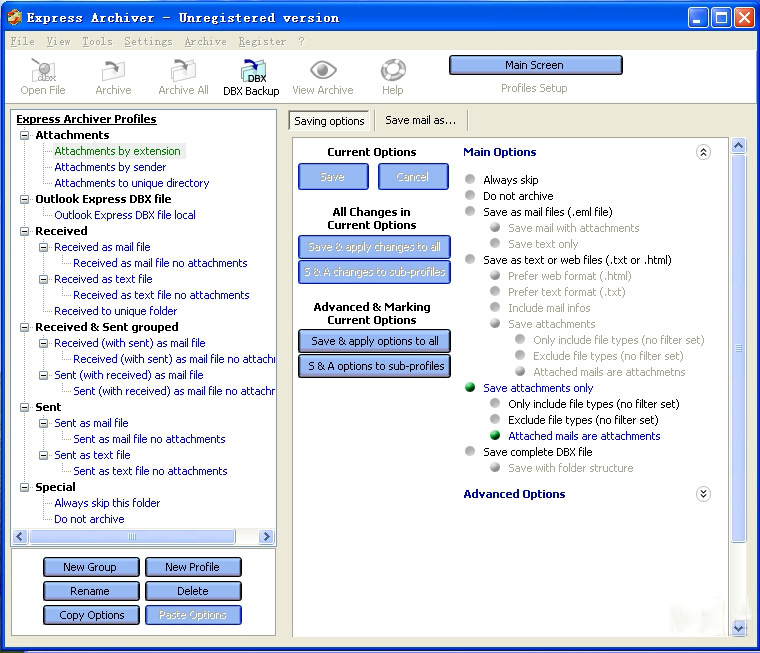Select Attachments by extension profile

point(117,151)
